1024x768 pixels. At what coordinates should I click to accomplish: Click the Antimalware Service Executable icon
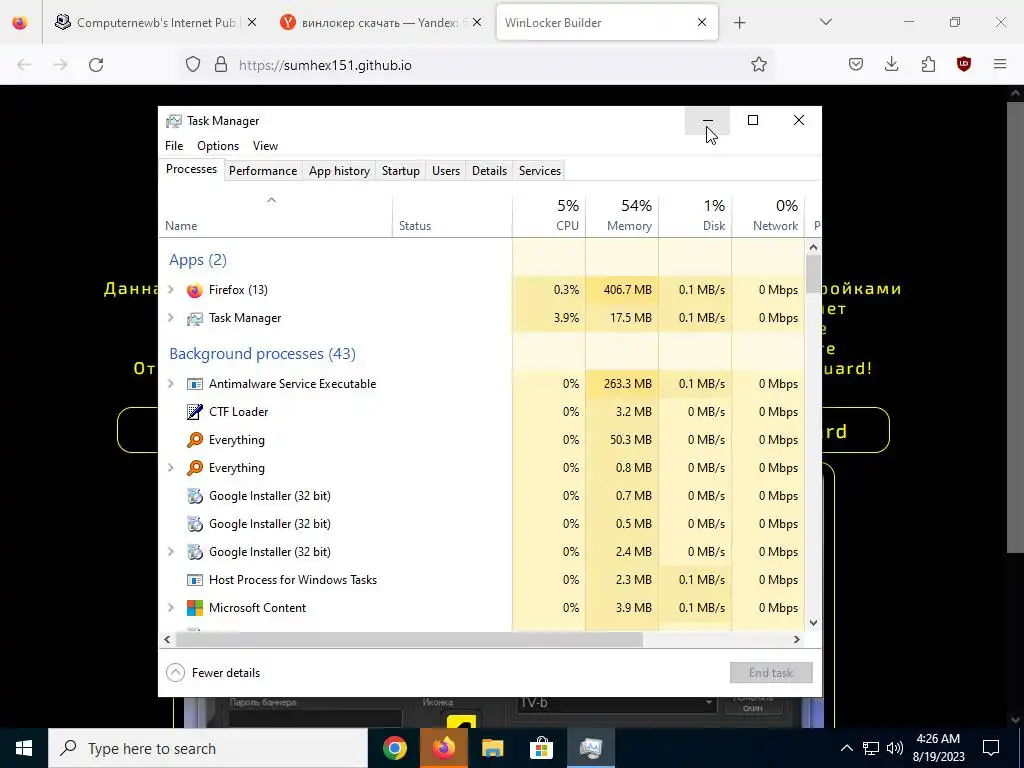point(195,384)
